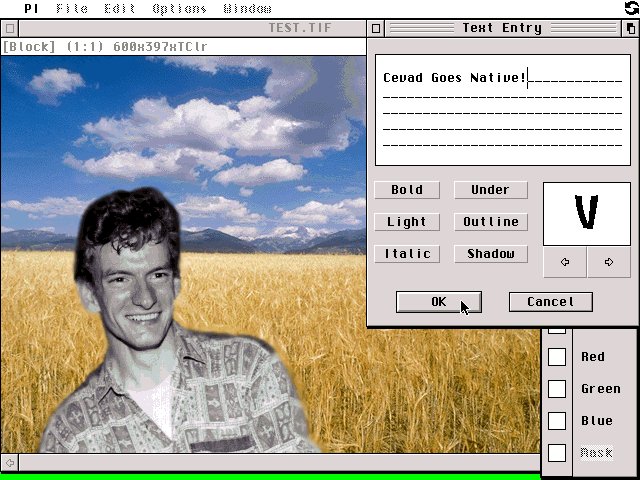Click the dimmed 'Mask' channel label
This screenshot has width=640, height=480.
point(597,453)
